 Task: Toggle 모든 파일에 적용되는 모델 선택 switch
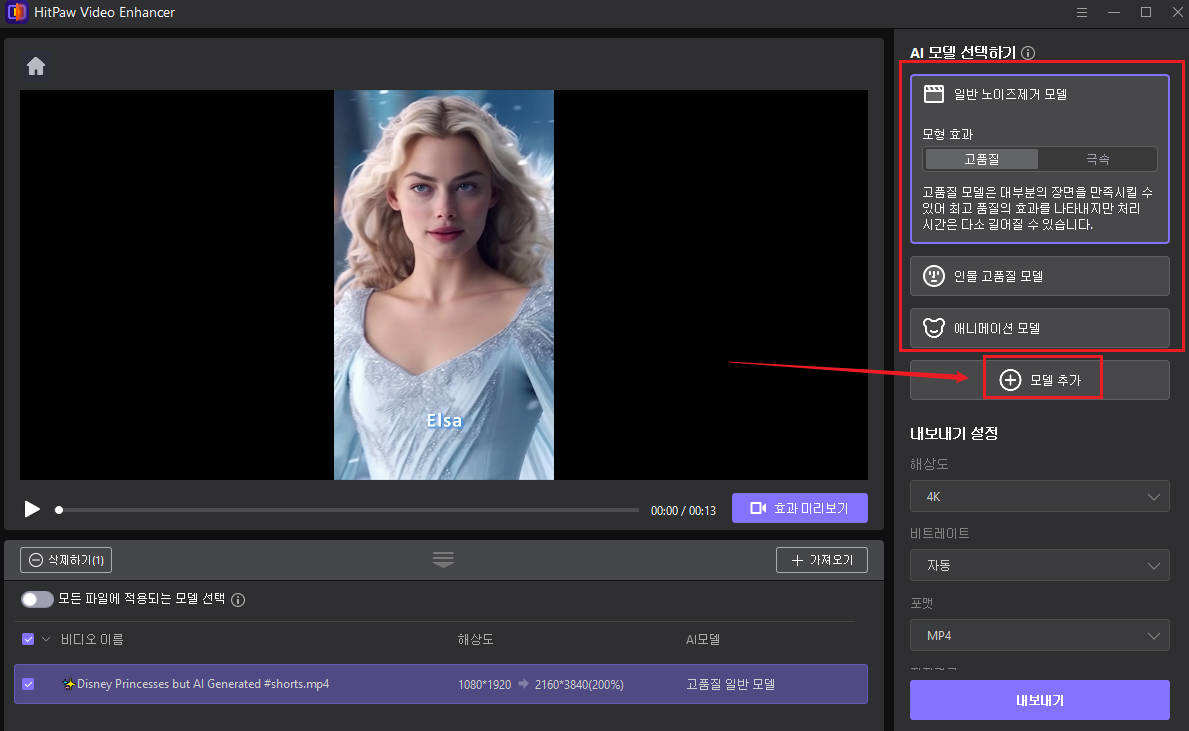[37, 599]
